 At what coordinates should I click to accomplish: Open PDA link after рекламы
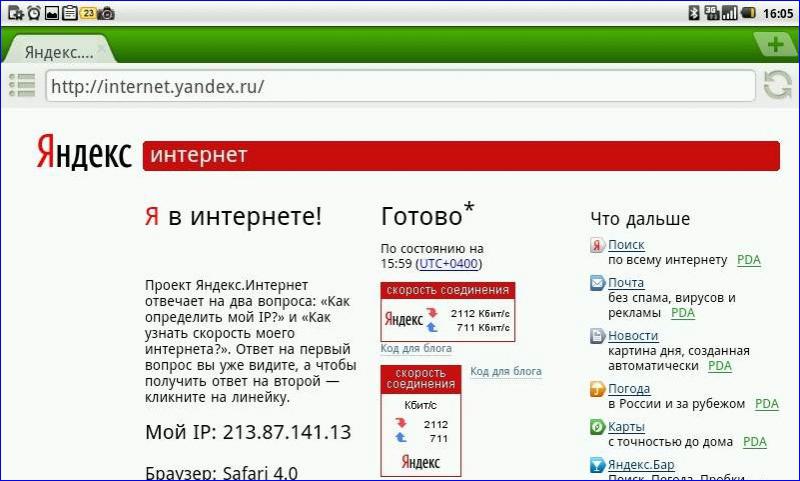(683, 313)
